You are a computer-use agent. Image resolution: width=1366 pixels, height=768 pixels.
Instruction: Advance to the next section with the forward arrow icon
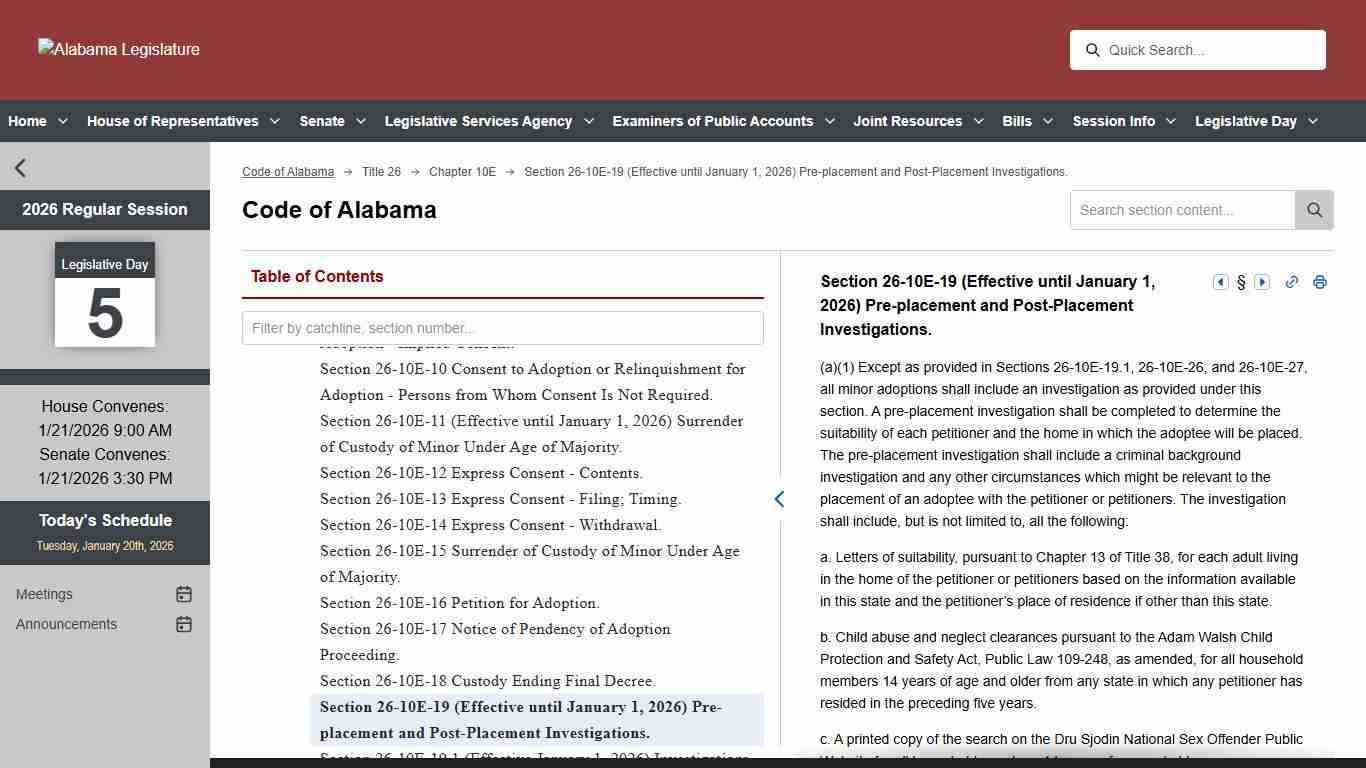[1261, 282]
